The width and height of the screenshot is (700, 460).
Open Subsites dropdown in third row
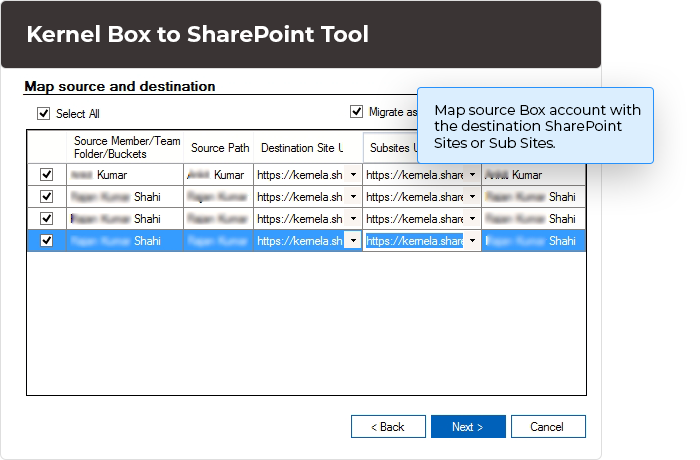(472, 218)
